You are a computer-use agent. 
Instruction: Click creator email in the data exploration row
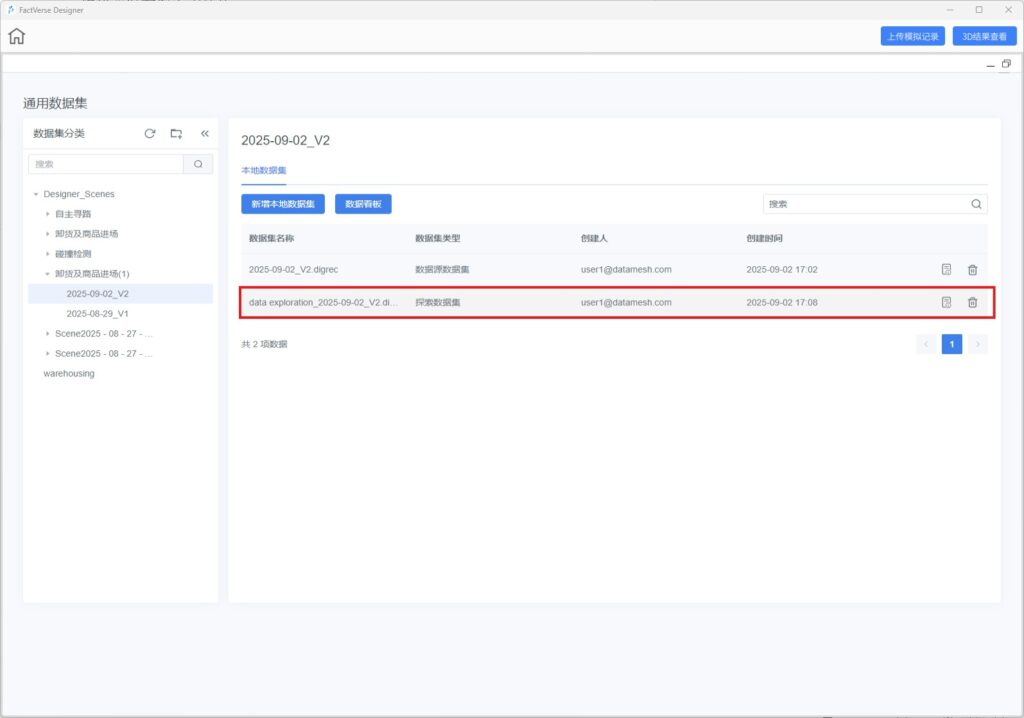[x=626, y=302]
